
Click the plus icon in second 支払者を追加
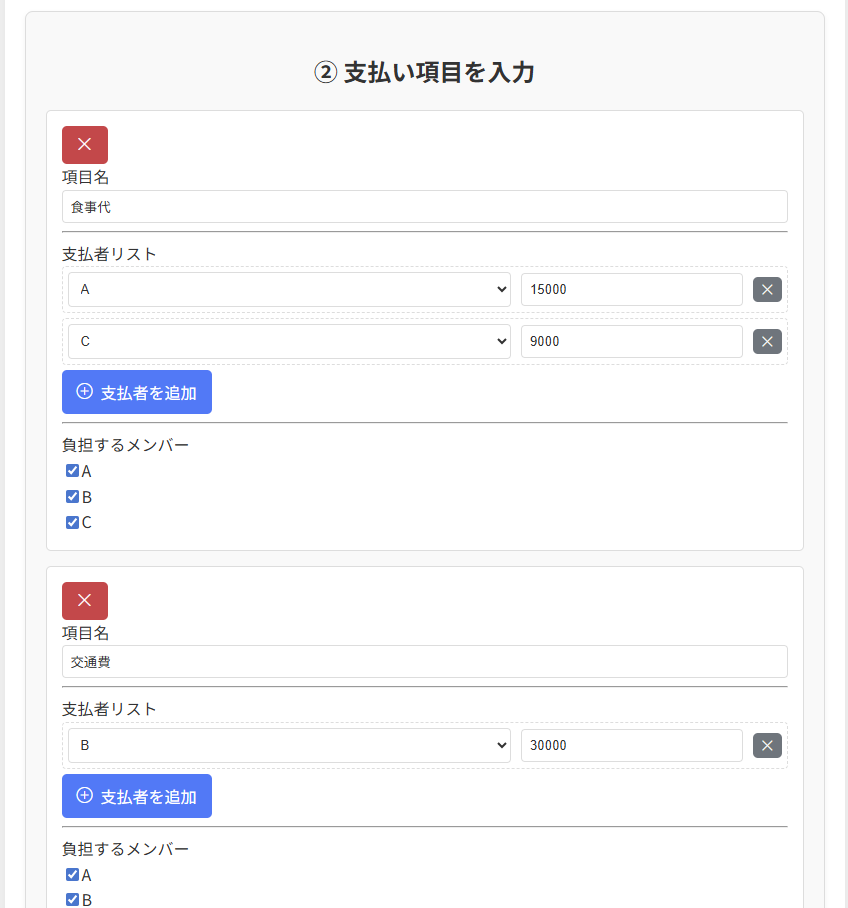[x=85, y=796]
